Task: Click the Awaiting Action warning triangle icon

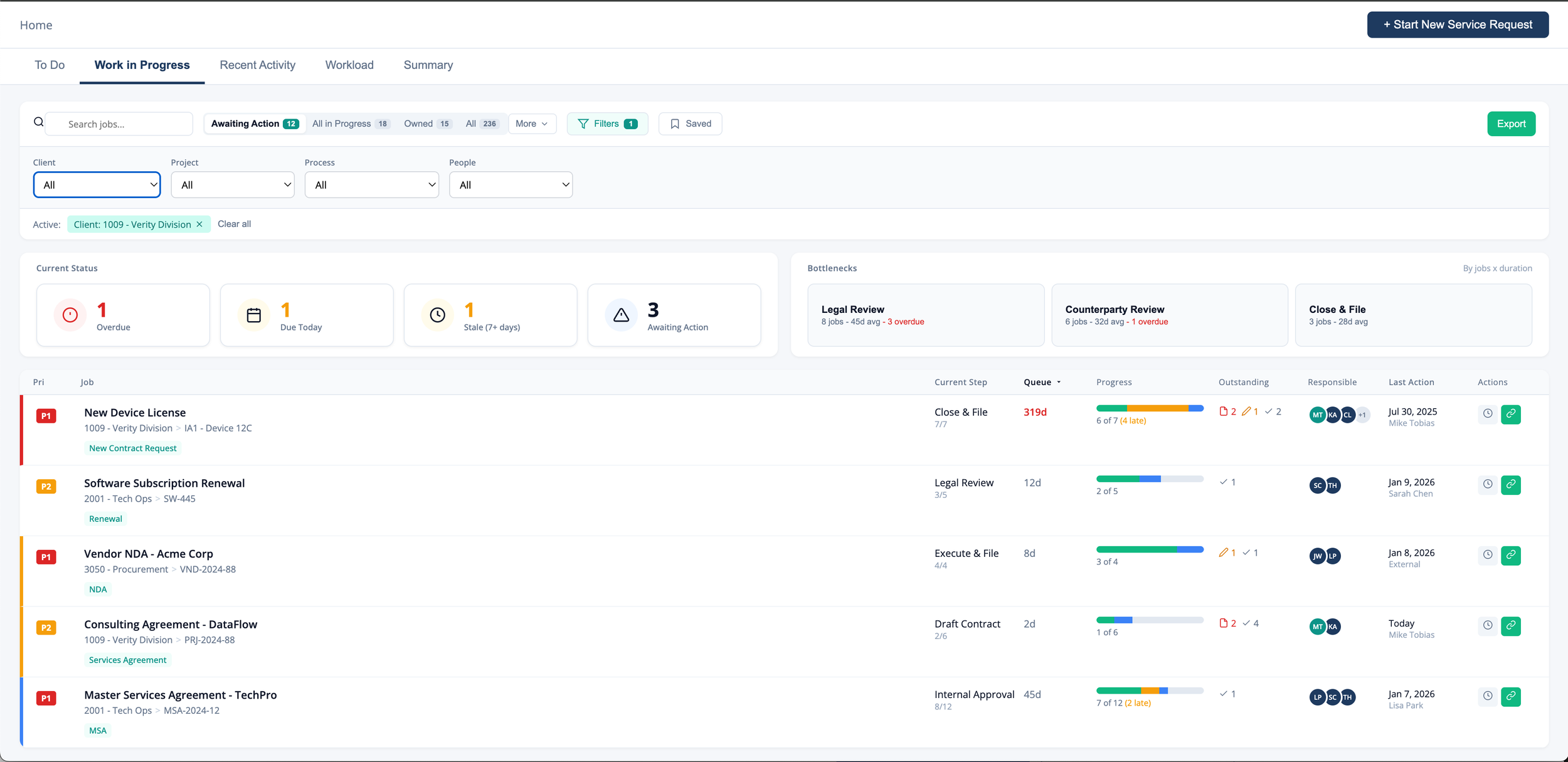Action: [x=621, y=315]
